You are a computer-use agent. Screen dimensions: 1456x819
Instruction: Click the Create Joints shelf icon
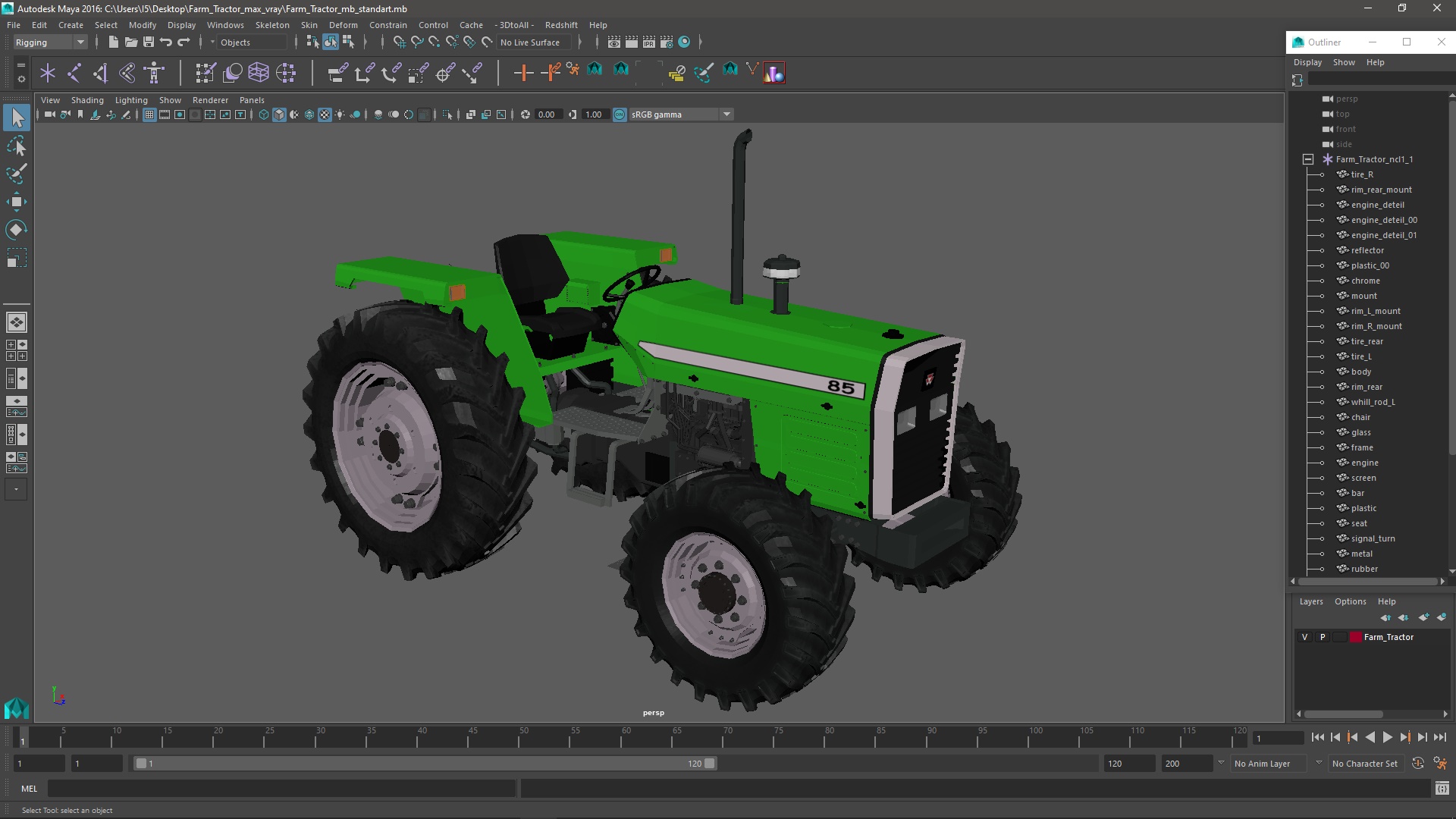click(74, 73)
